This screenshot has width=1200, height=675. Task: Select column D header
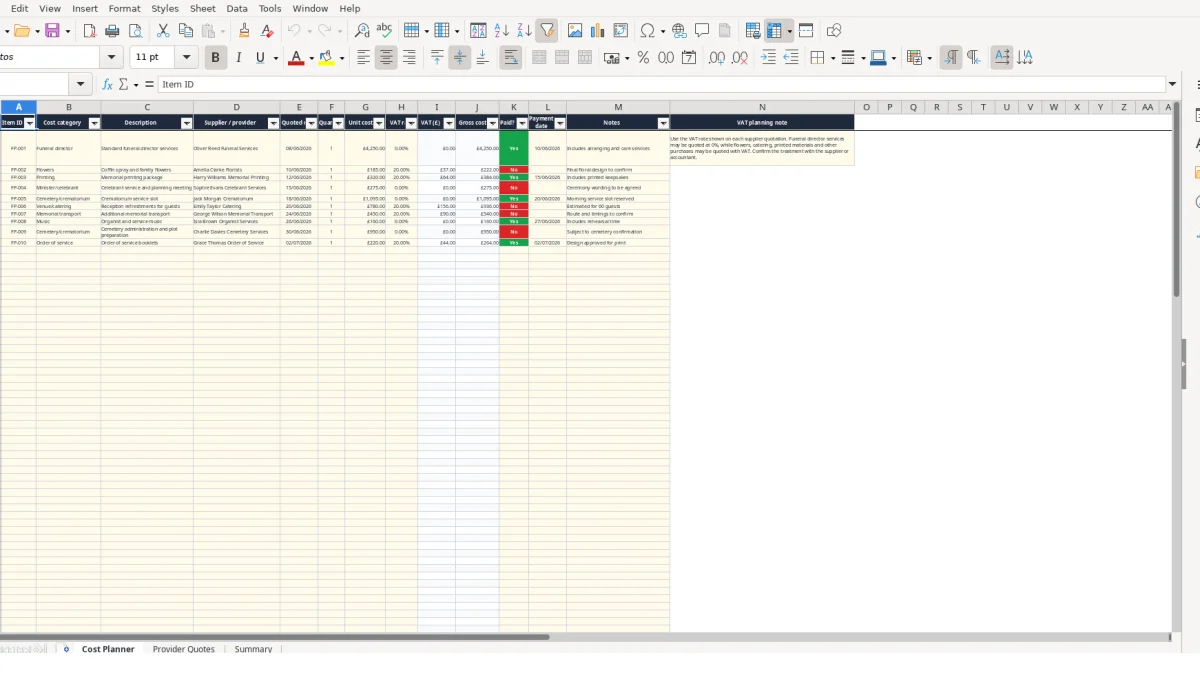click(237, 107)
